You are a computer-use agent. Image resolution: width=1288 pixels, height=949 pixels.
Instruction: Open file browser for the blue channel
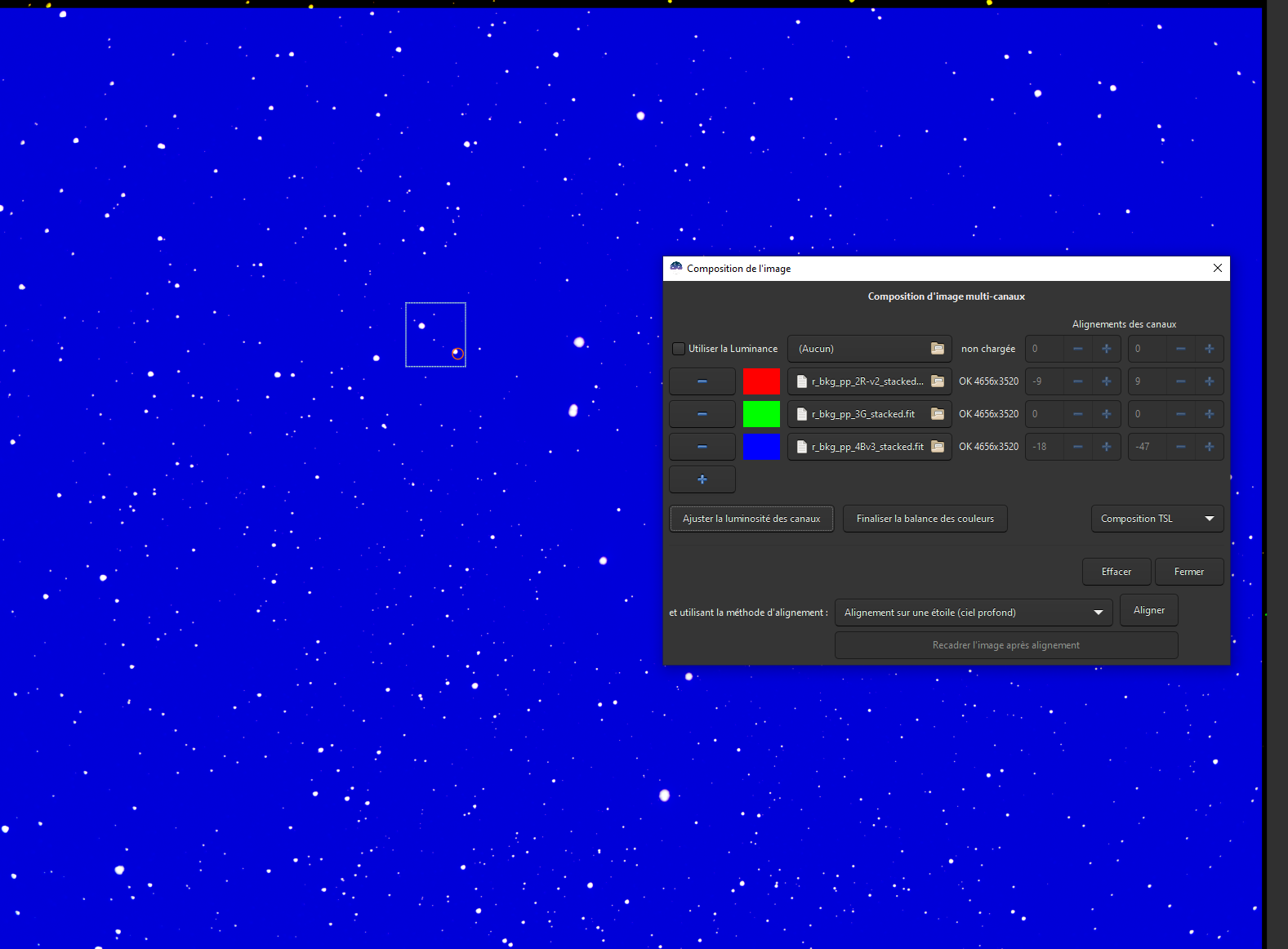[938, 447]
